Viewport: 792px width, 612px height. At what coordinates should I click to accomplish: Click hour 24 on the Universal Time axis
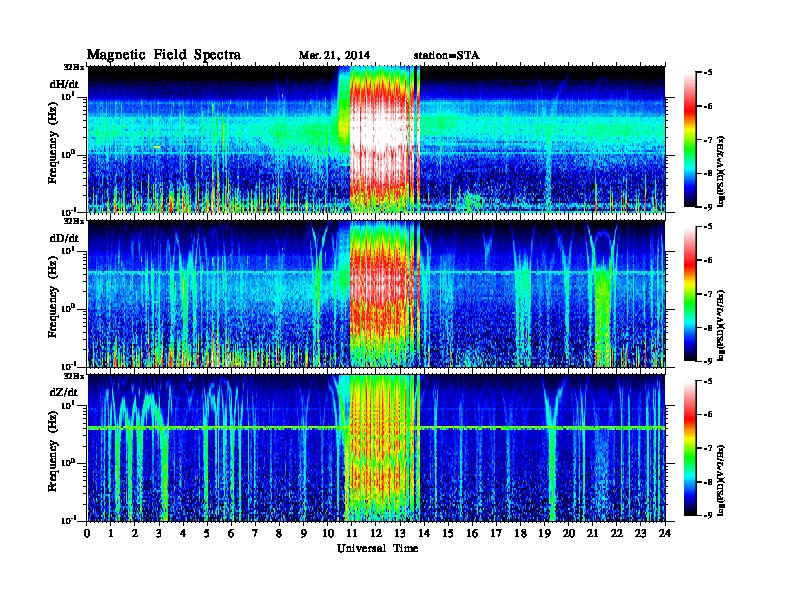[665, 534]
